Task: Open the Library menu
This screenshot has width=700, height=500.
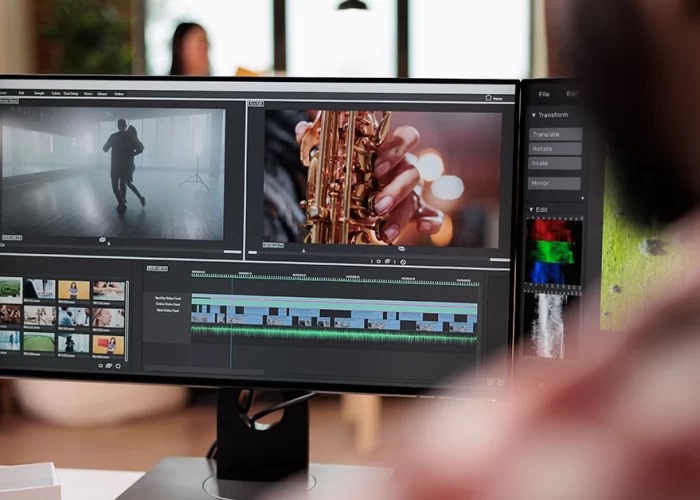Action: pos(103,93)
